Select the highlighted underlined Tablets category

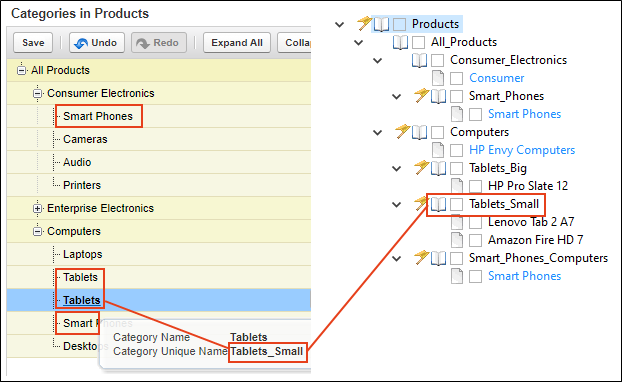point(81,300)
